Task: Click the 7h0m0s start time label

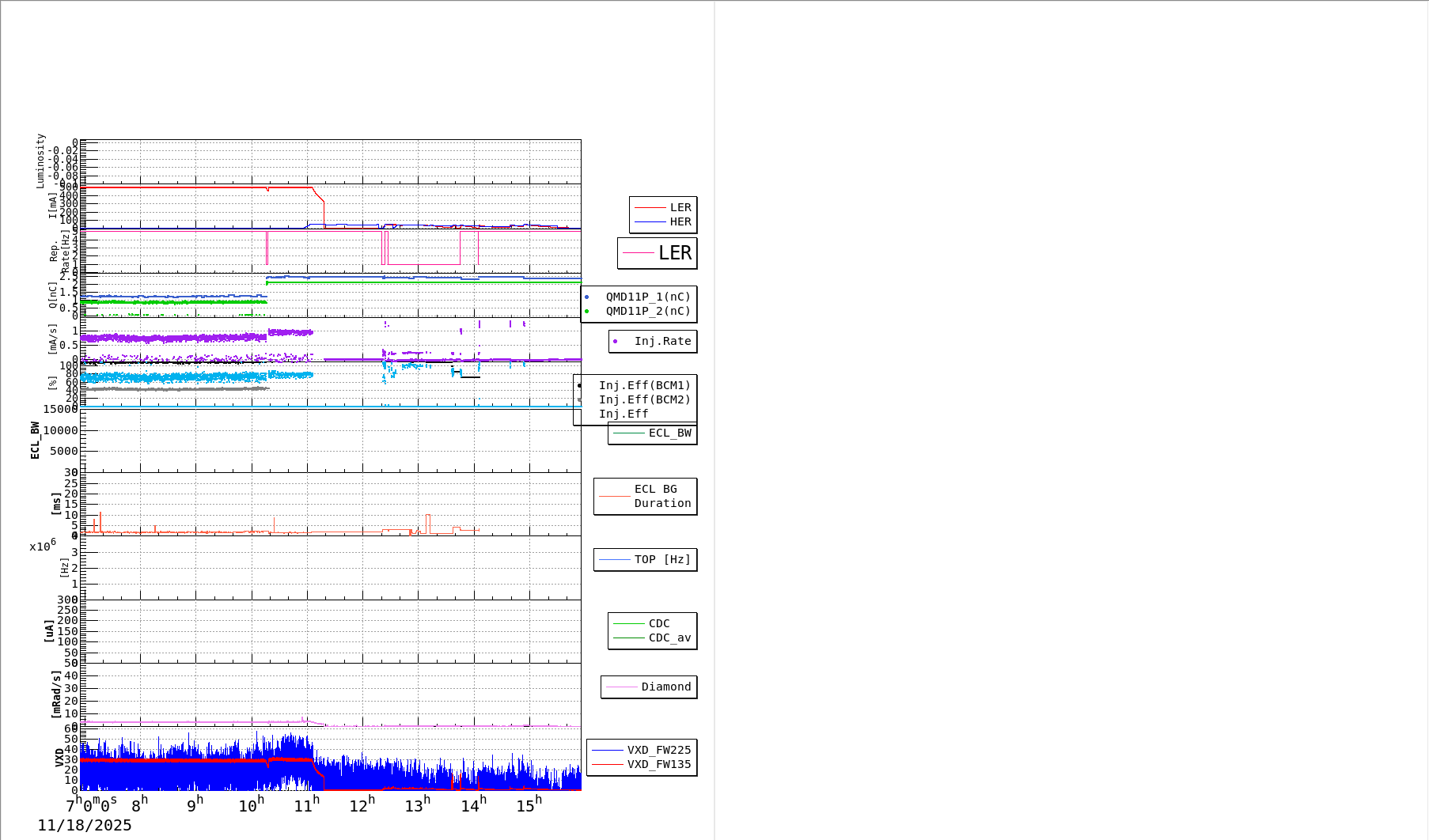Action: coord(91,805)
